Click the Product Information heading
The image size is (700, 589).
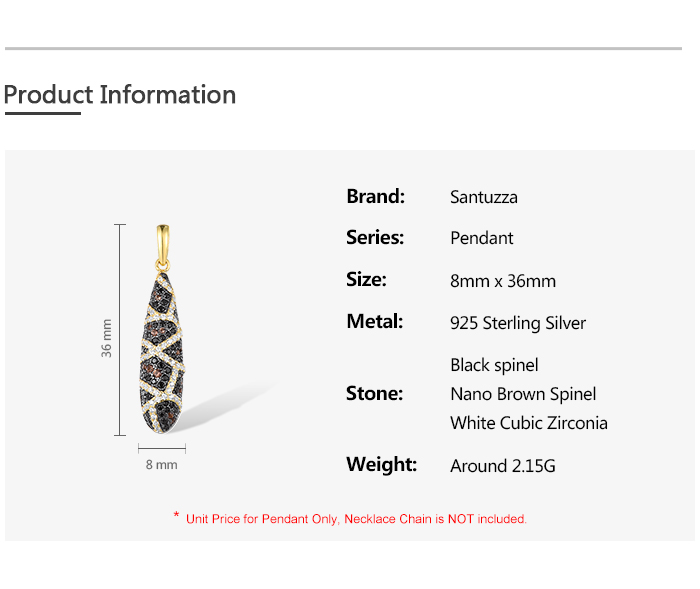(x=120, y=95)
